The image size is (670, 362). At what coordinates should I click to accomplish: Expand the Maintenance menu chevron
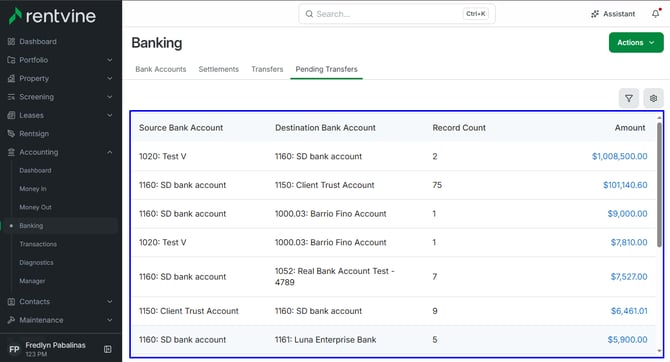pyautogui.click(x=110, y=320)
